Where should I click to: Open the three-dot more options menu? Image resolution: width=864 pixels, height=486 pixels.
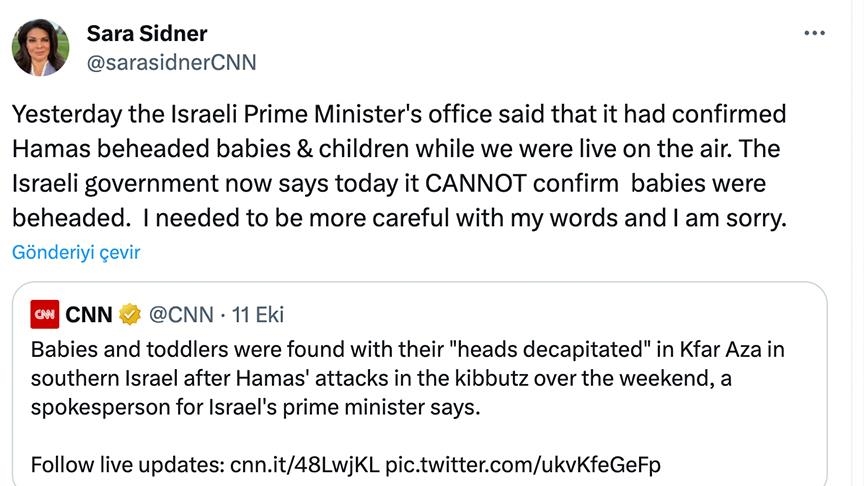click(814, 34)
